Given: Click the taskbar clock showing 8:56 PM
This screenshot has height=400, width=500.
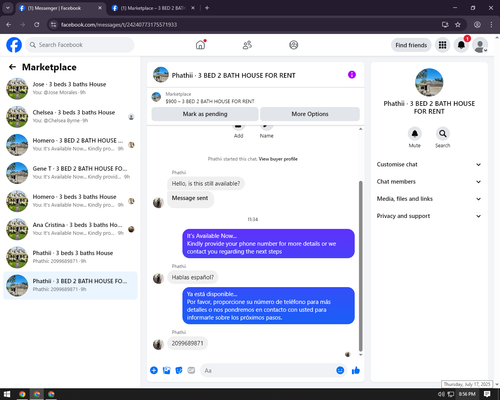Looking at the screenshot, I should (467, 394).
